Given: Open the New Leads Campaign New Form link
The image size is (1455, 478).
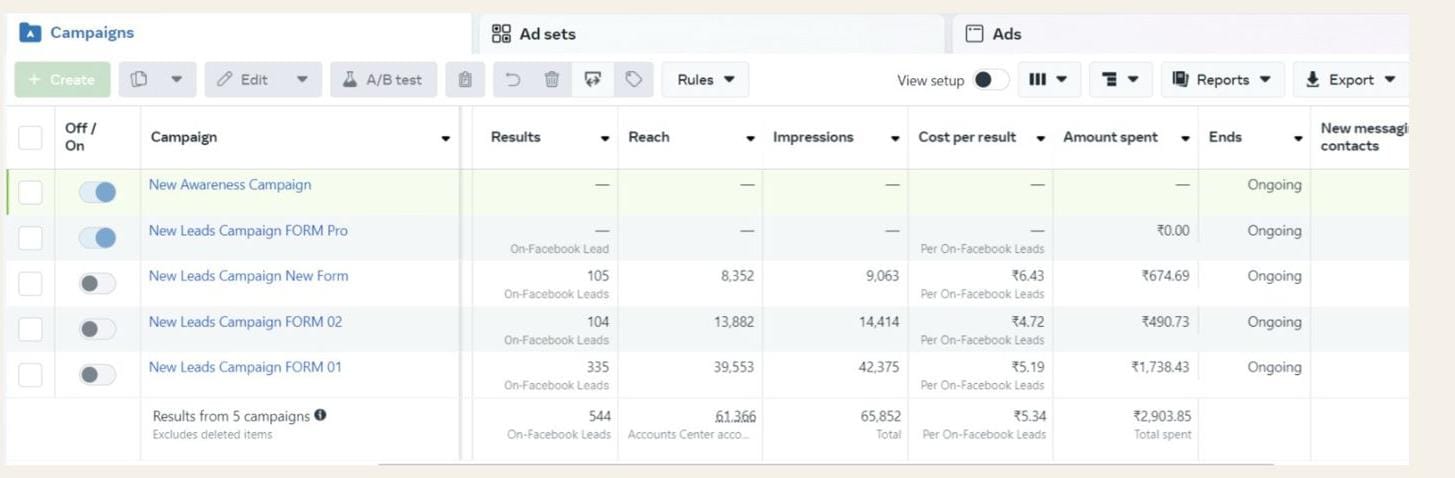Looking at the screenshot, I should click(248, 276).
